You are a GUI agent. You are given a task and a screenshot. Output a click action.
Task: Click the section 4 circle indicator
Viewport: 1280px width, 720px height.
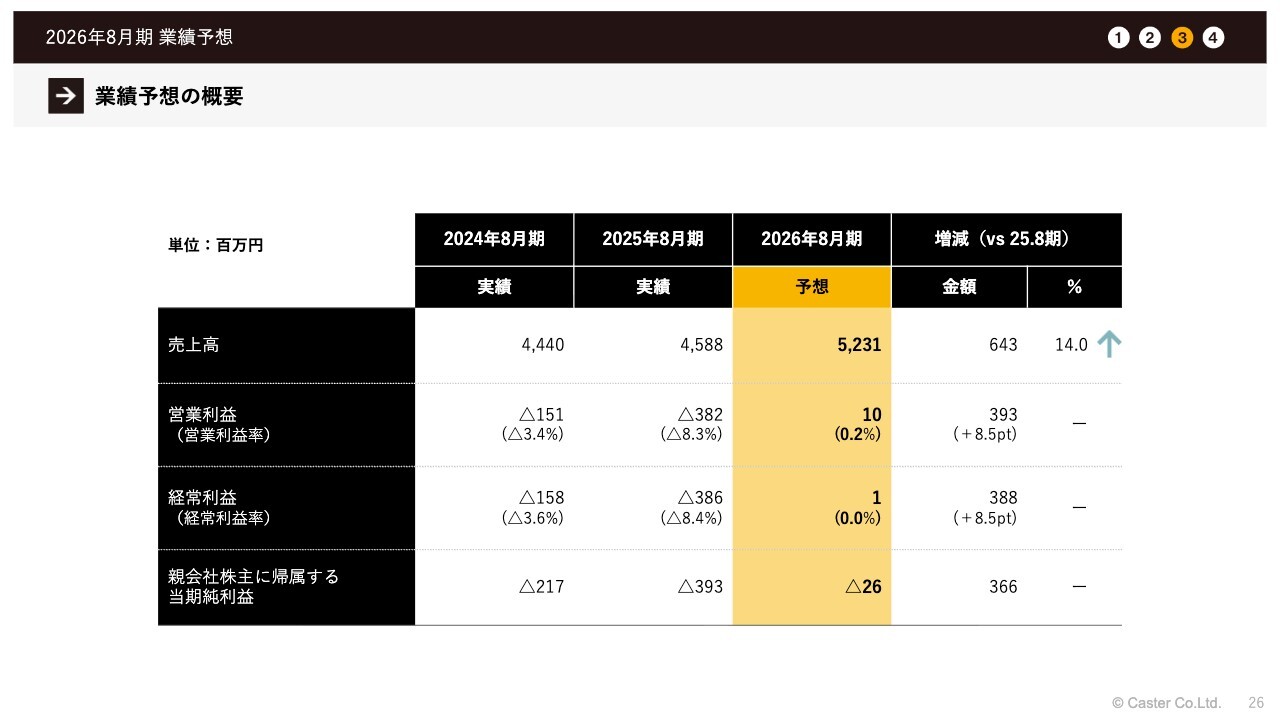(x=1213, y=38)
